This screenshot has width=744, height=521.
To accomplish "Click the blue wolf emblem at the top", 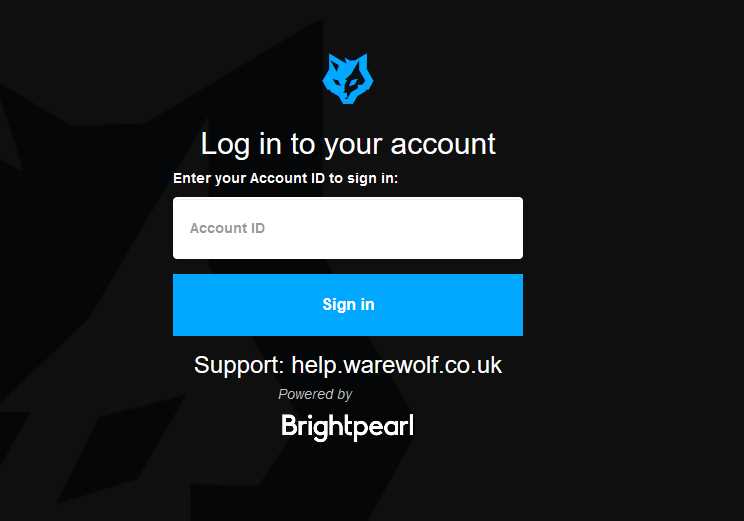I will click(x=348, y=79).
